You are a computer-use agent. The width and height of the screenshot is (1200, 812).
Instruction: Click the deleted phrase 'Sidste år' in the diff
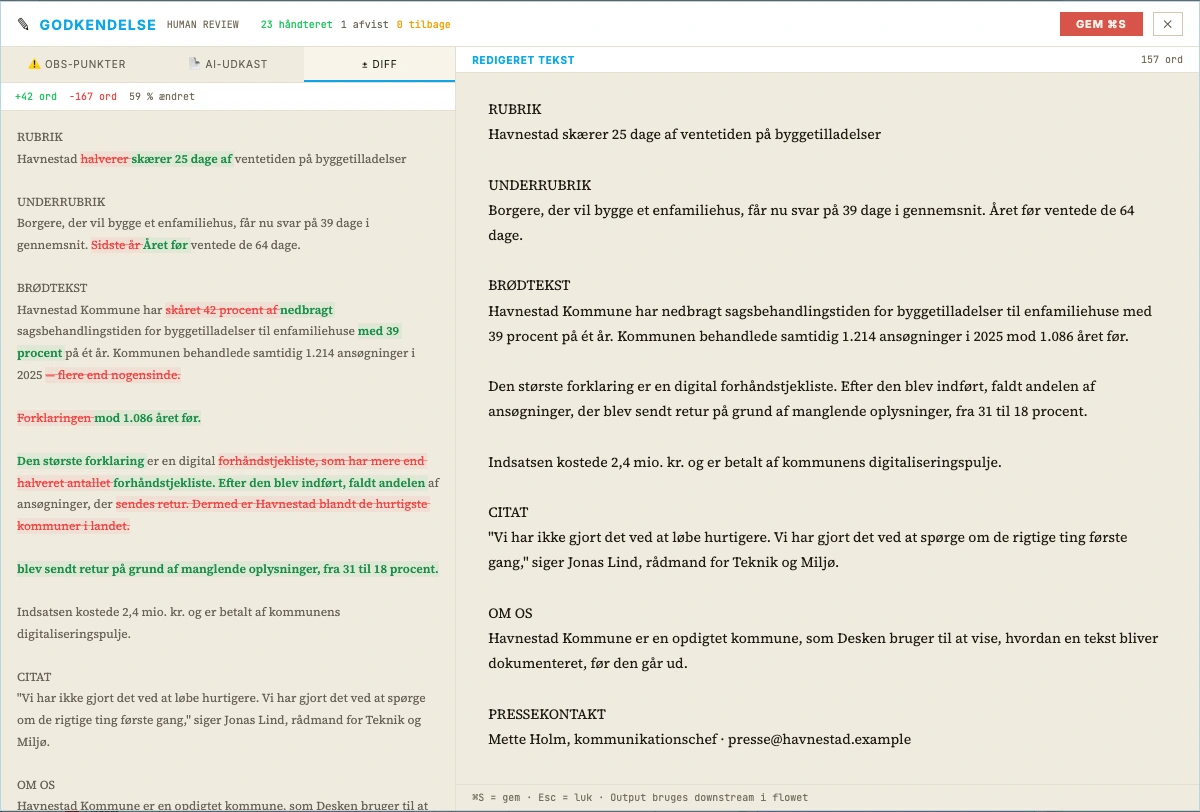point(116,245)
